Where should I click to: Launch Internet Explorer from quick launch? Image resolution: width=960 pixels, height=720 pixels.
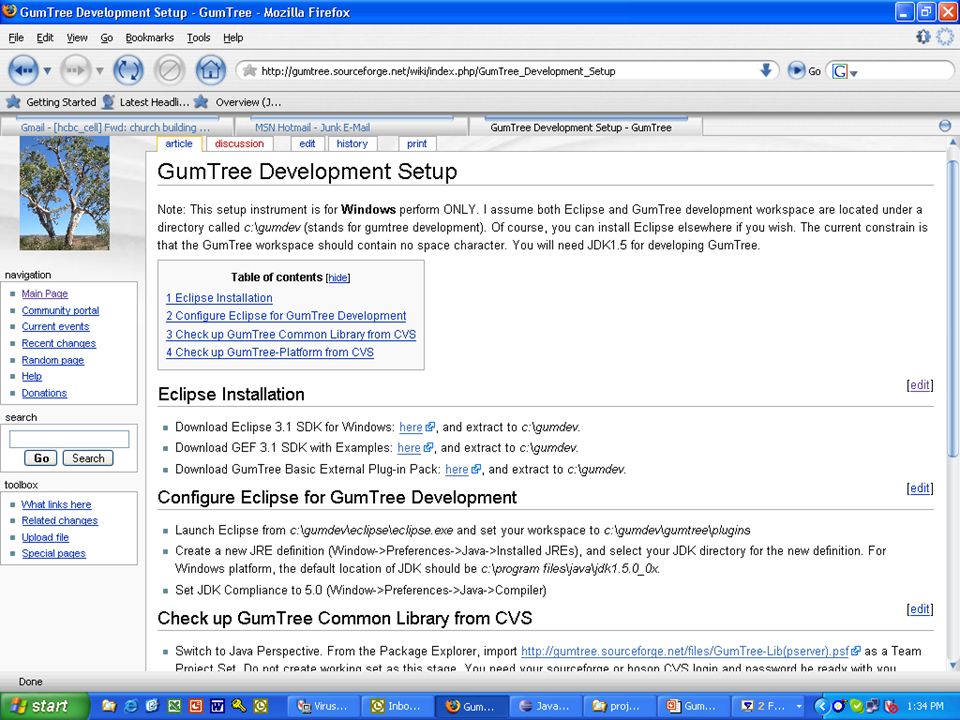[x=130, y=706]
